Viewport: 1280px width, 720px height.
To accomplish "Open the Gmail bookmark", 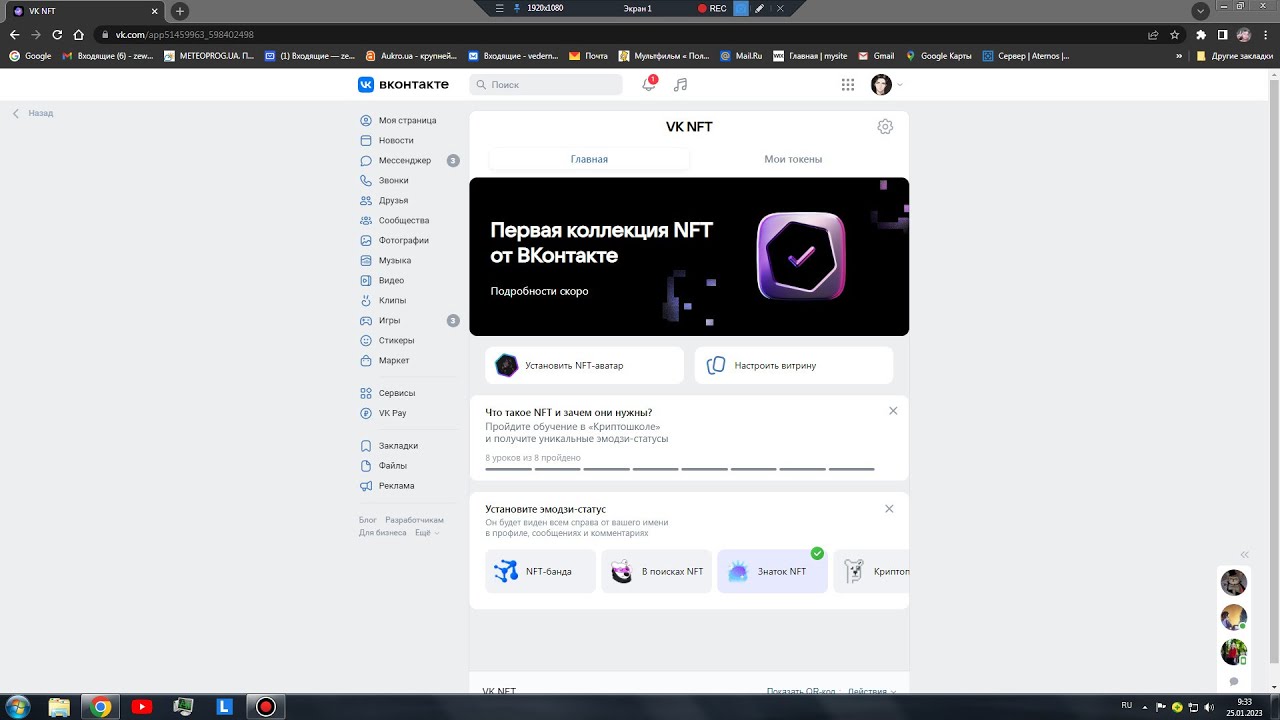I will click(x=876, y=56).
